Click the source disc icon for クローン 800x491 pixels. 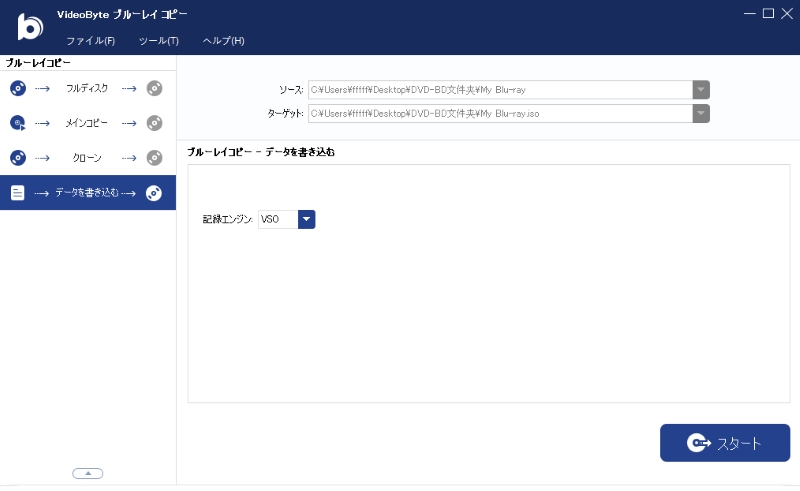pyautogui.click(x=18, y=158)
